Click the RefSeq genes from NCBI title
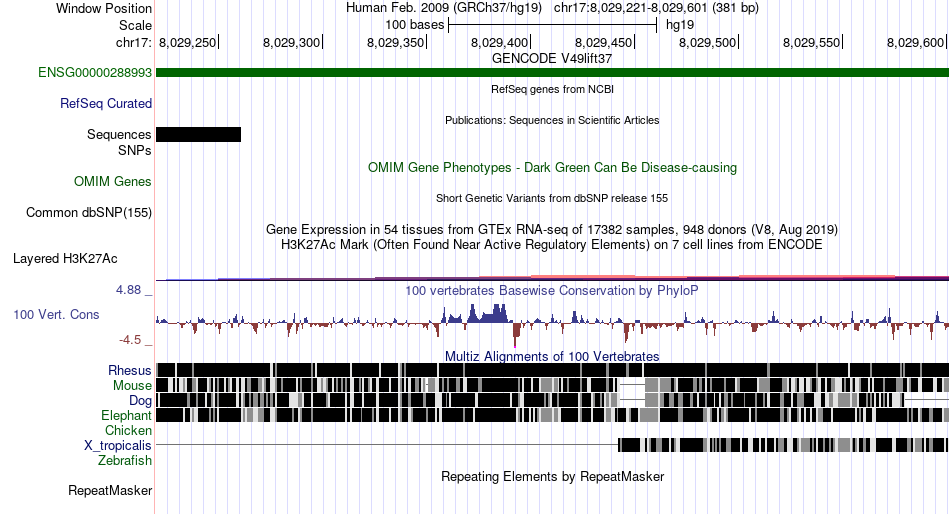Viewport: 950px width, 514px height. [x=553, y=89]
